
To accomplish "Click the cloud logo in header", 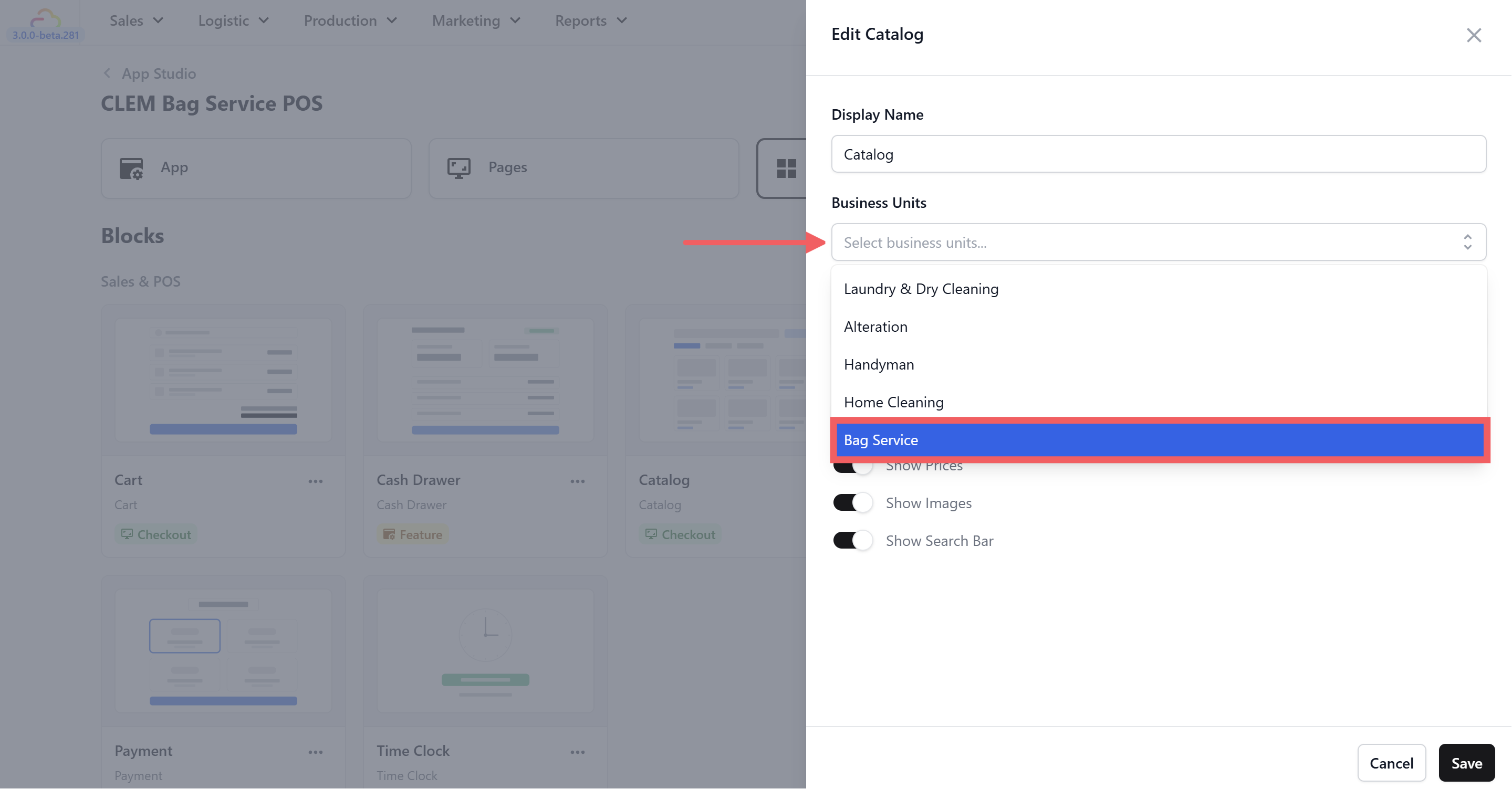I will point(45,19).
